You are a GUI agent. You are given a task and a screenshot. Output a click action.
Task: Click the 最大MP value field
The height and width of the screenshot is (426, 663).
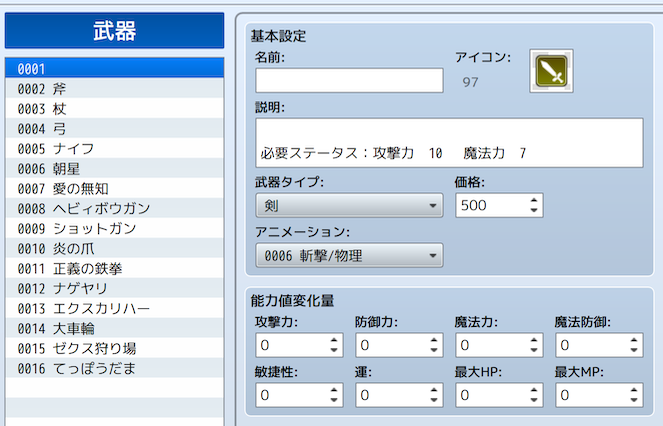coord(589,395)
